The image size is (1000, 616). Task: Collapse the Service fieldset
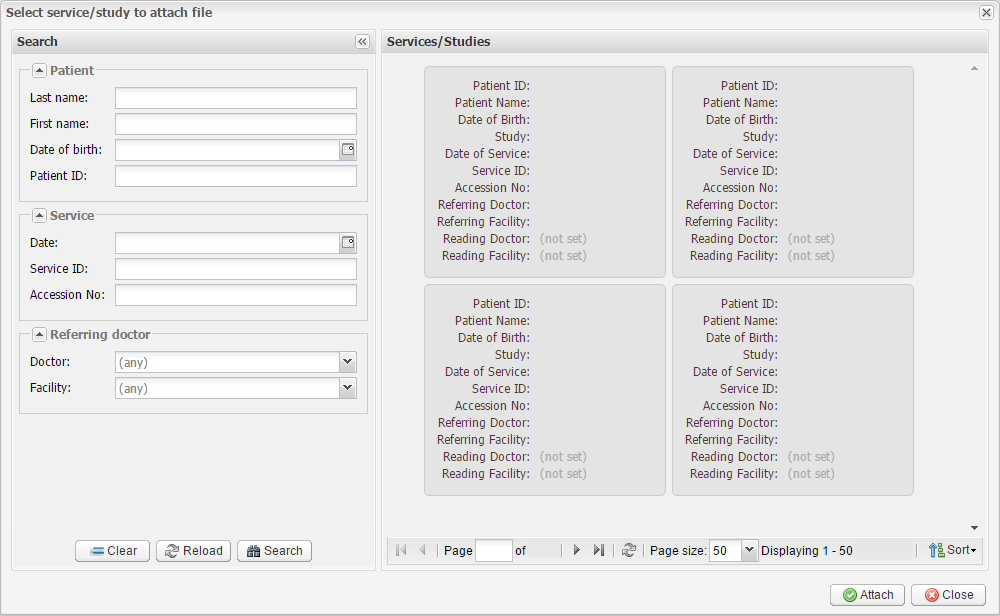pos(40,216)
